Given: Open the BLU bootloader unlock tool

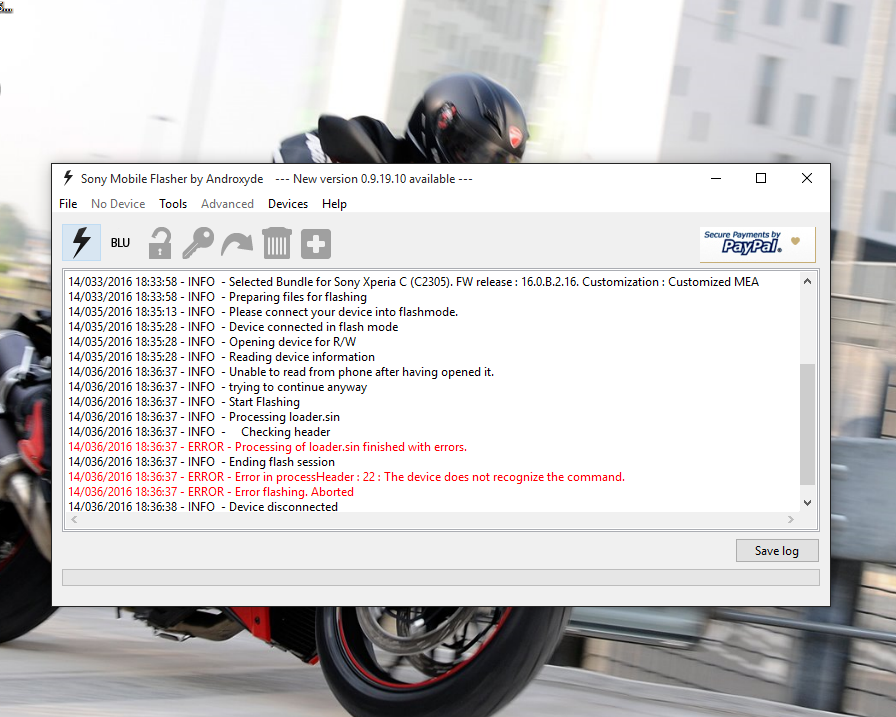Looking at the screenshot, I should tap(120, 243).
